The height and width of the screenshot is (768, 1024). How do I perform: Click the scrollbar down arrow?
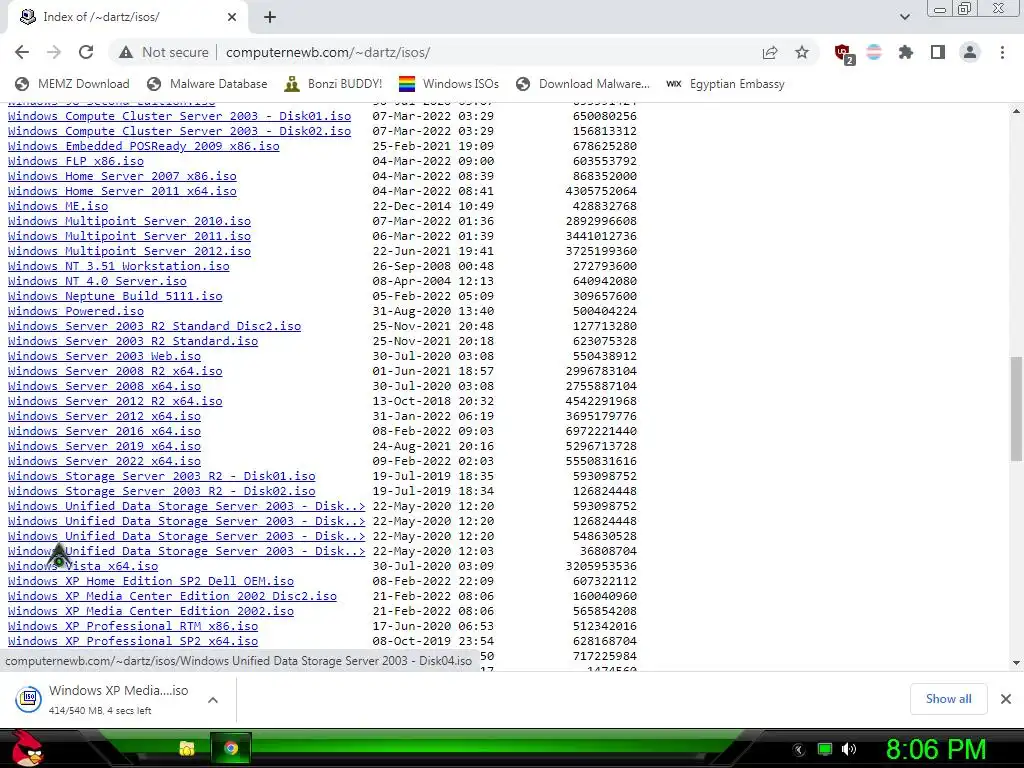1016,663
